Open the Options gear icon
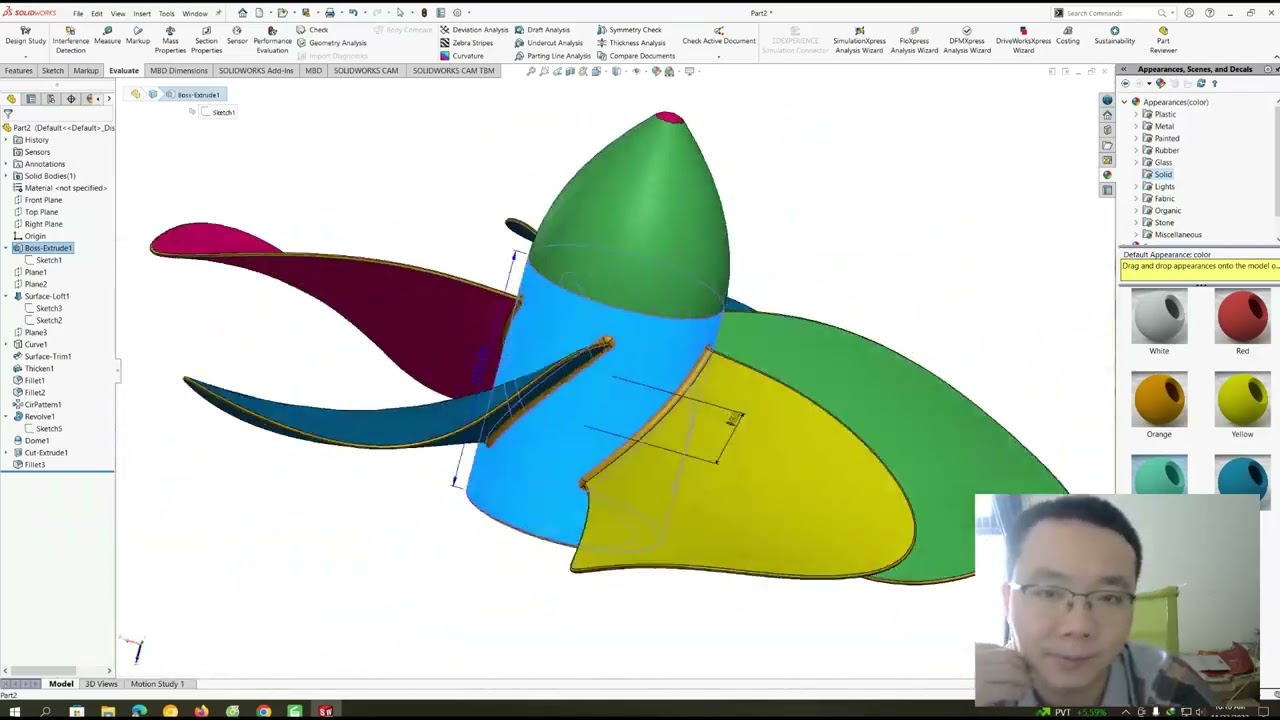 (458, 13)
